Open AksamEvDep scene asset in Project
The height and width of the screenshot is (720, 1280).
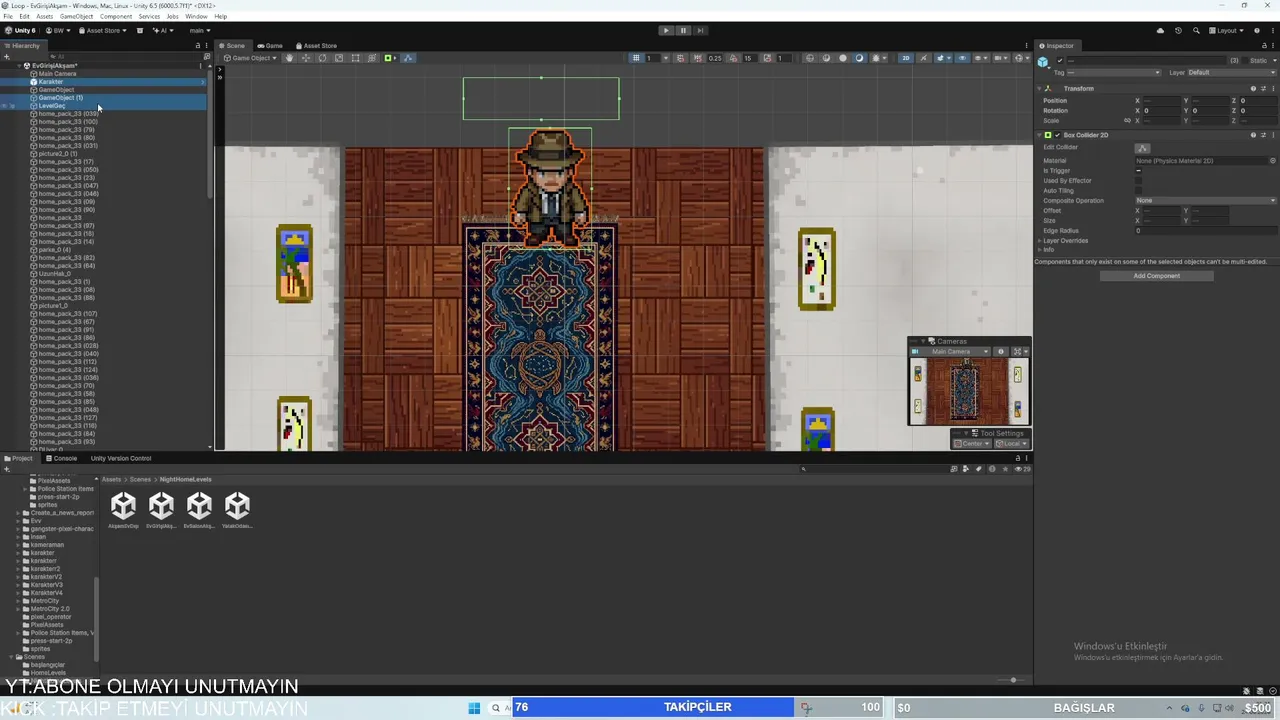tap(123, 510)
